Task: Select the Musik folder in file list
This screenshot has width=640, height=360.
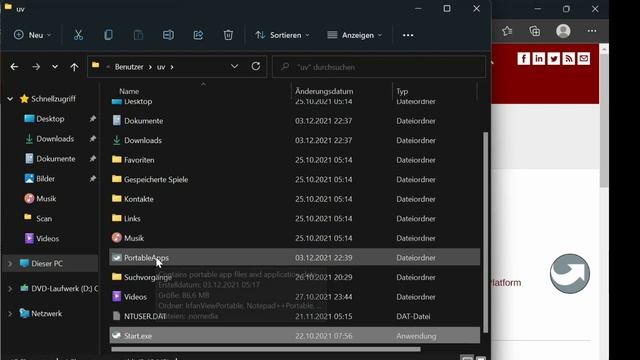Action: (295, 238)
